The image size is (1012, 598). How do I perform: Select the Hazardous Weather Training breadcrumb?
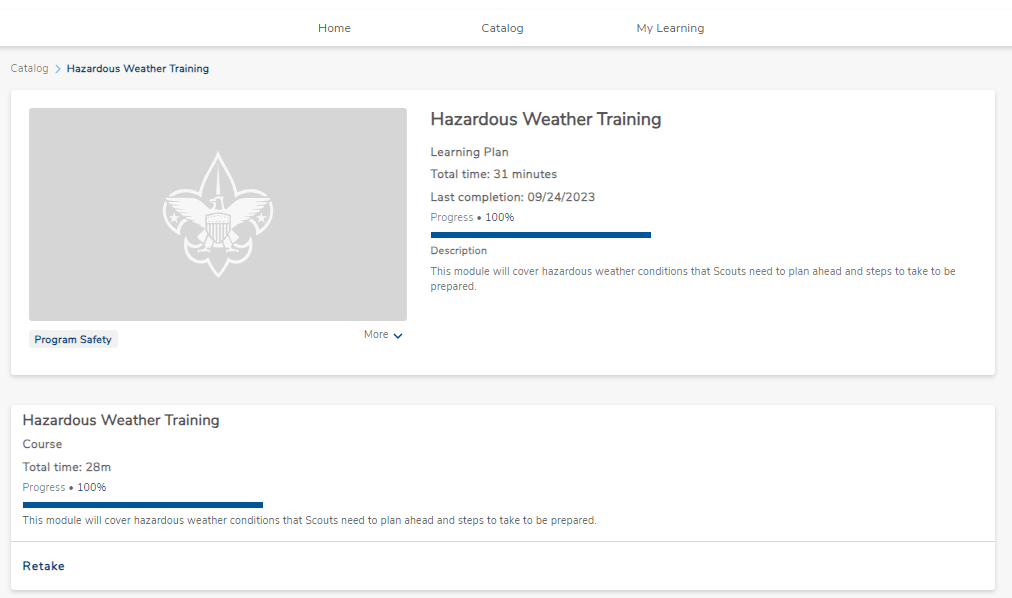[x=137, y=69]
